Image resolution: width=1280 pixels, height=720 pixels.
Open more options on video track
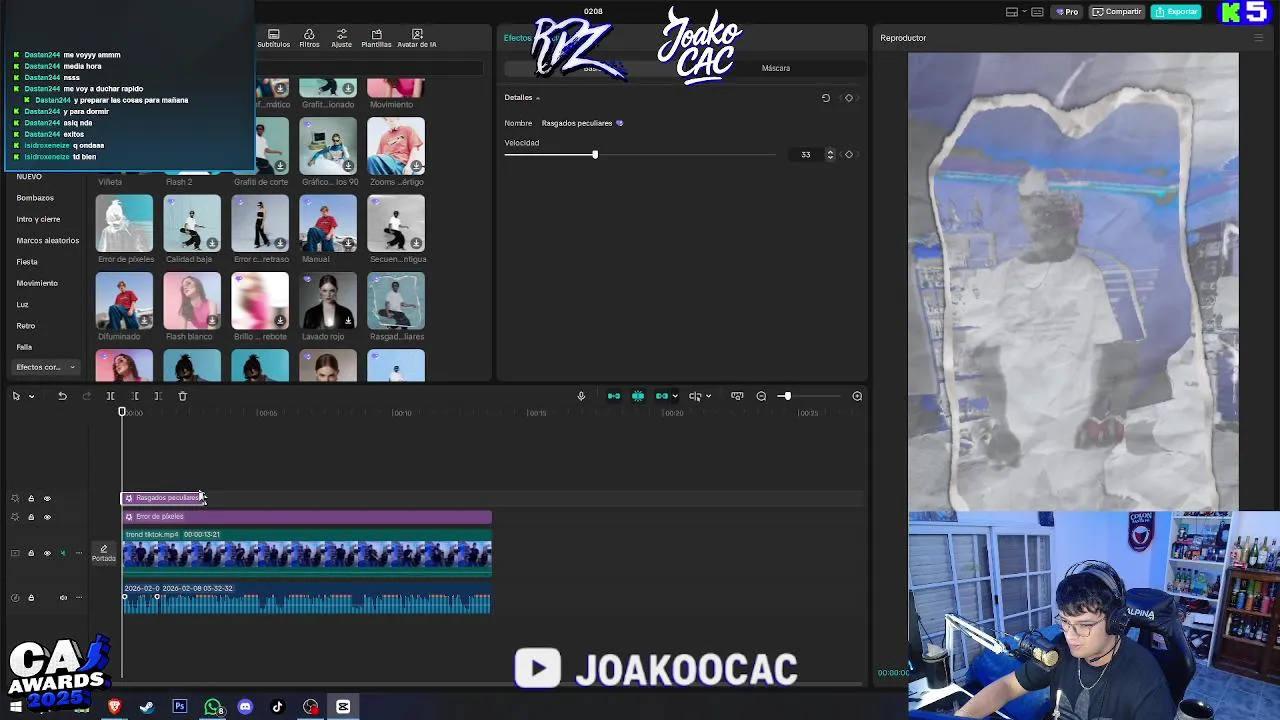79,553
